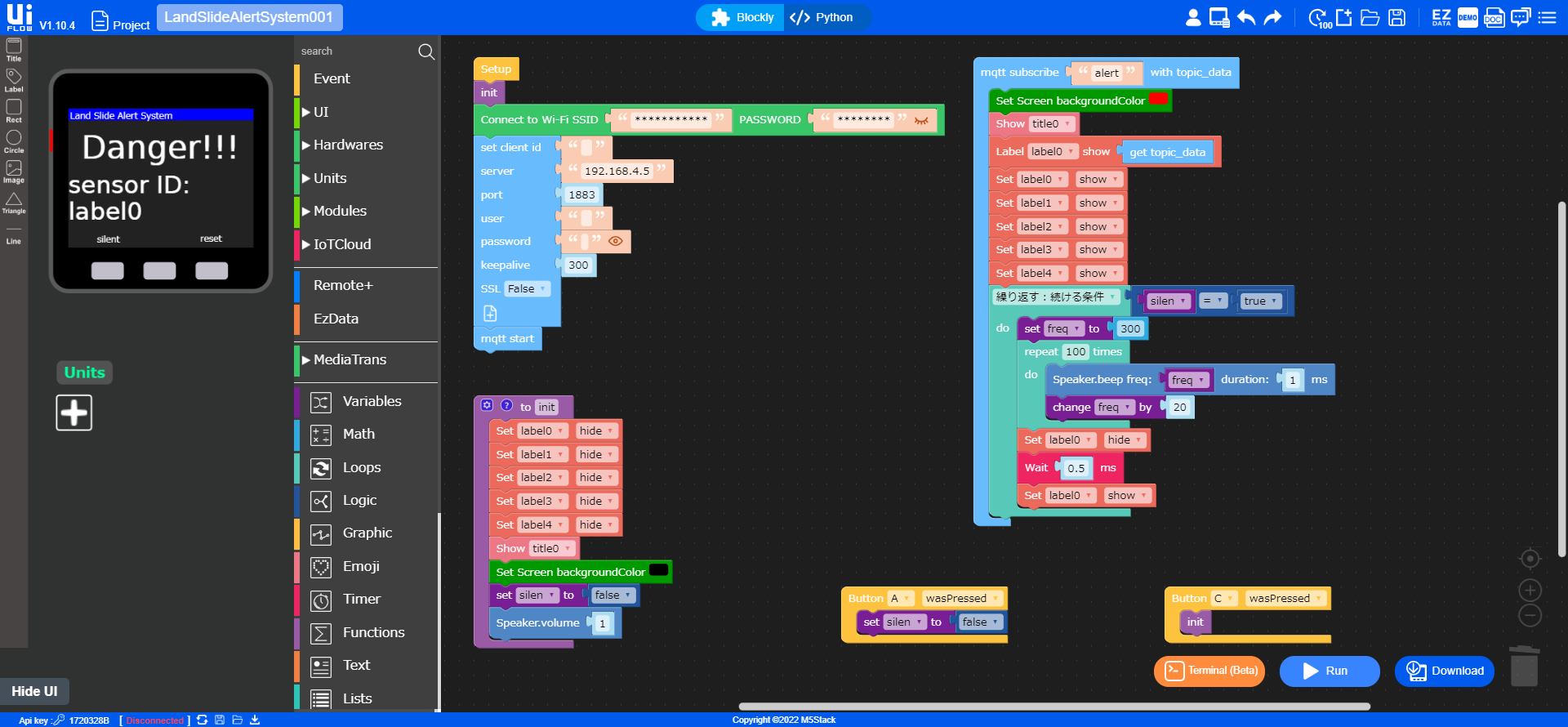Screen dimensions: 1568x727
Task: Click the trash can icon
Action: click(1524, 666)
